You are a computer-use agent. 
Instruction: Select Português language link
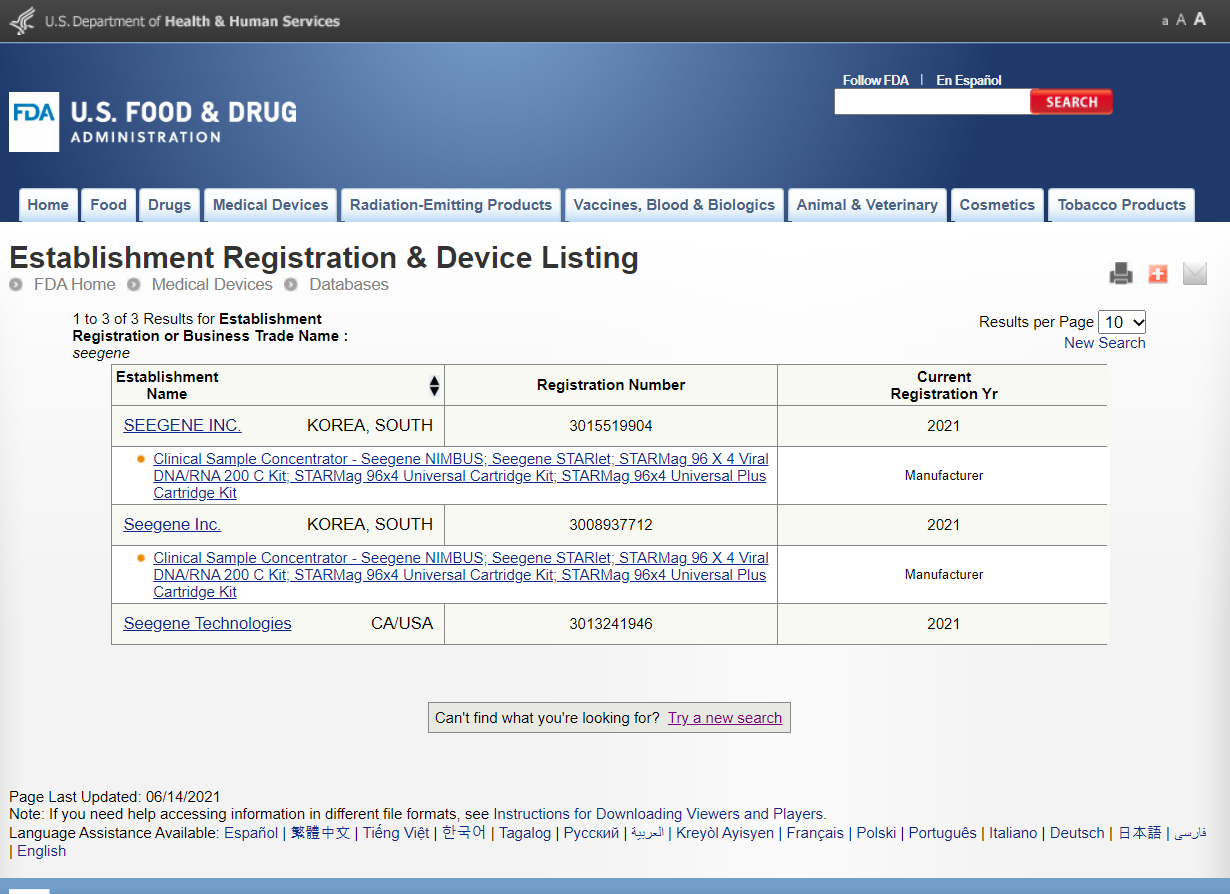click(x=942, y=833)
